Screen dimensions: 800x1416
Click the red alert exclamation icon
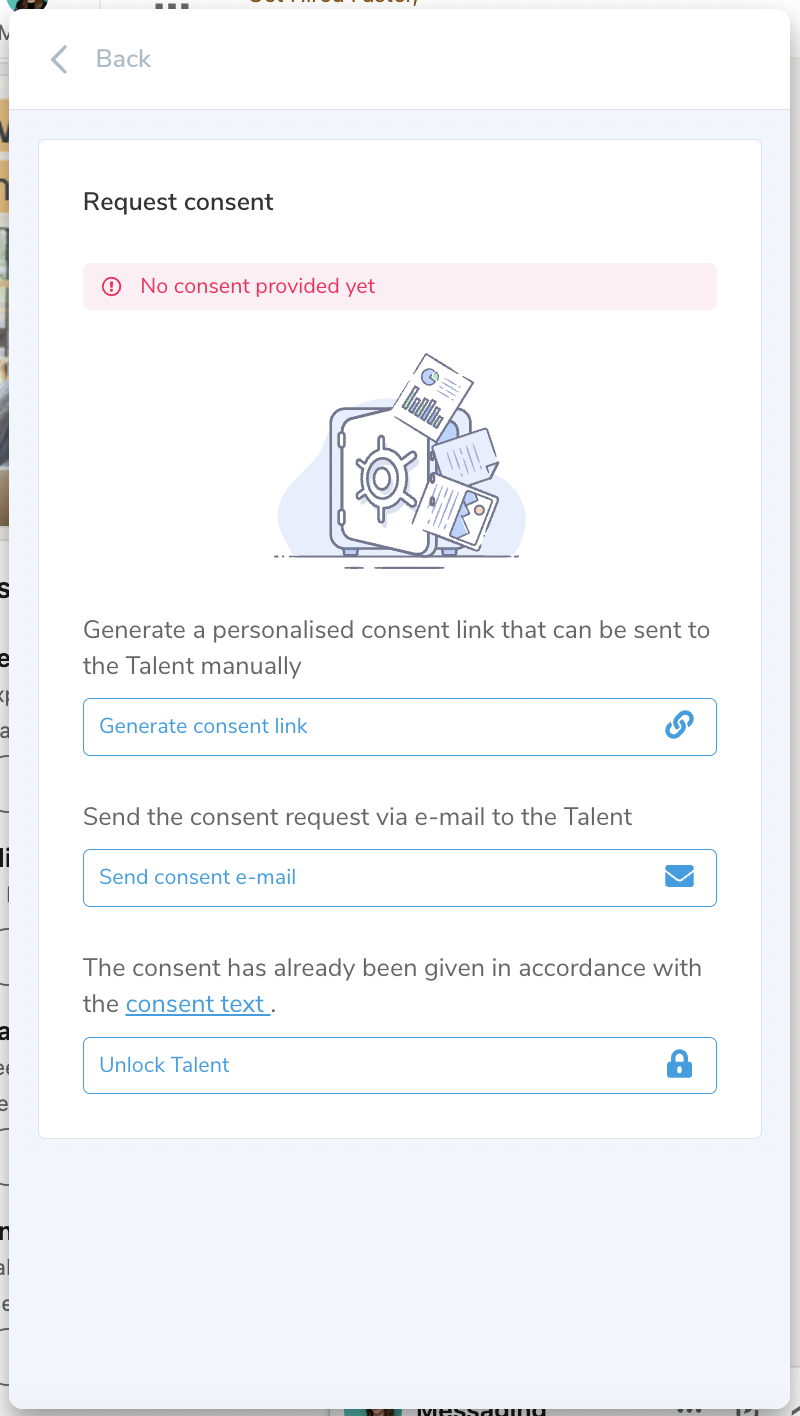(x=112, y=287)
